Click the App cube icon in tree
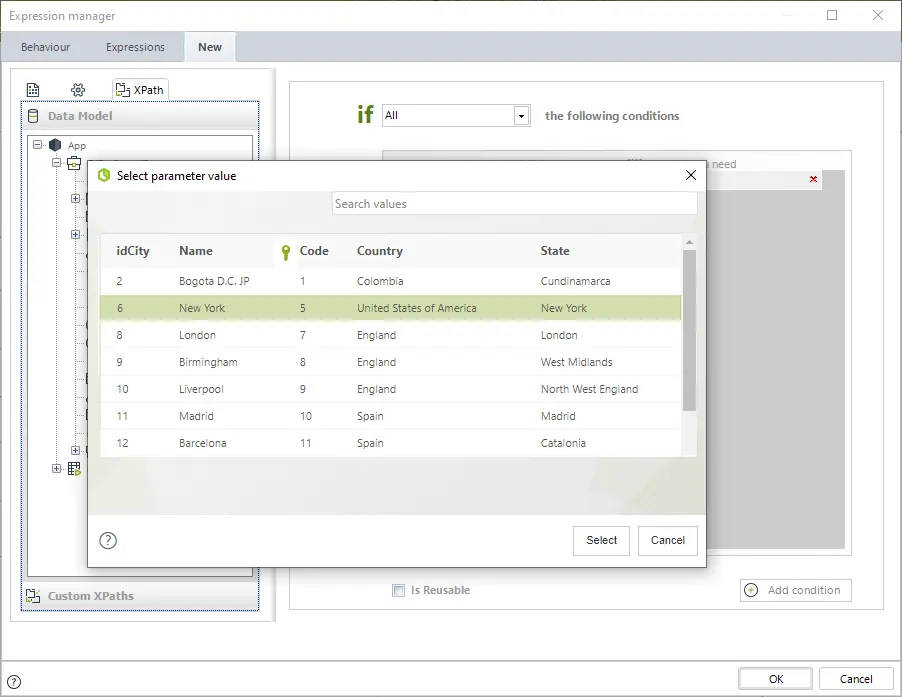 [x=55, y=145]
